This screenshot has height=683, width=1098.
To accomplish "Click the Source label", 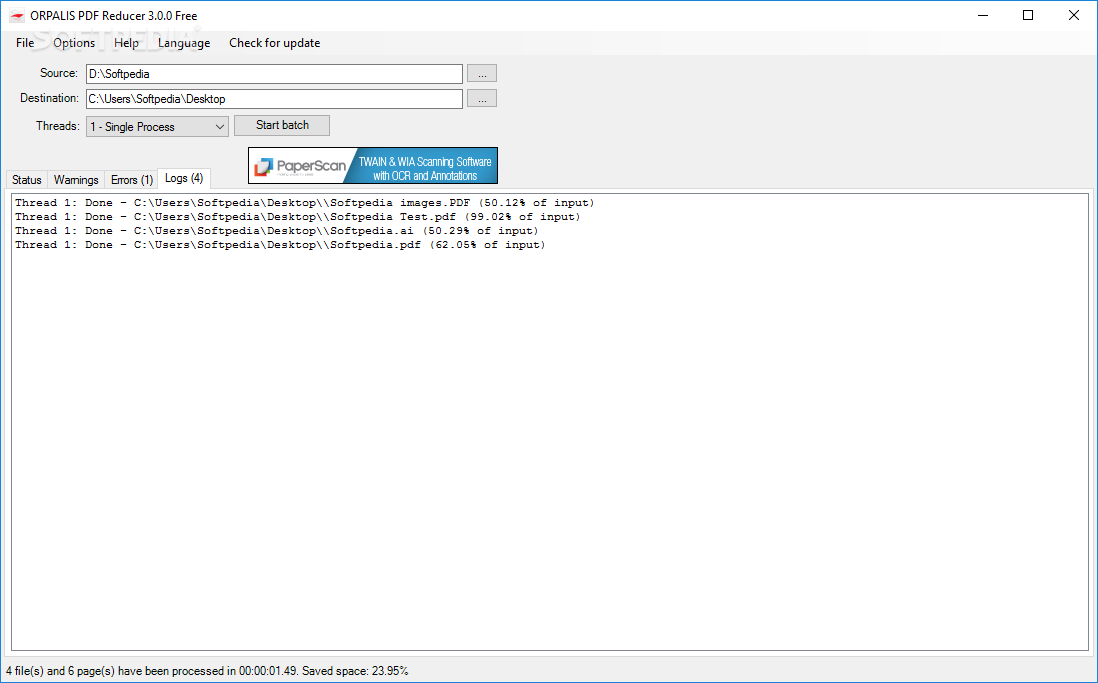I will click(59, 73).
